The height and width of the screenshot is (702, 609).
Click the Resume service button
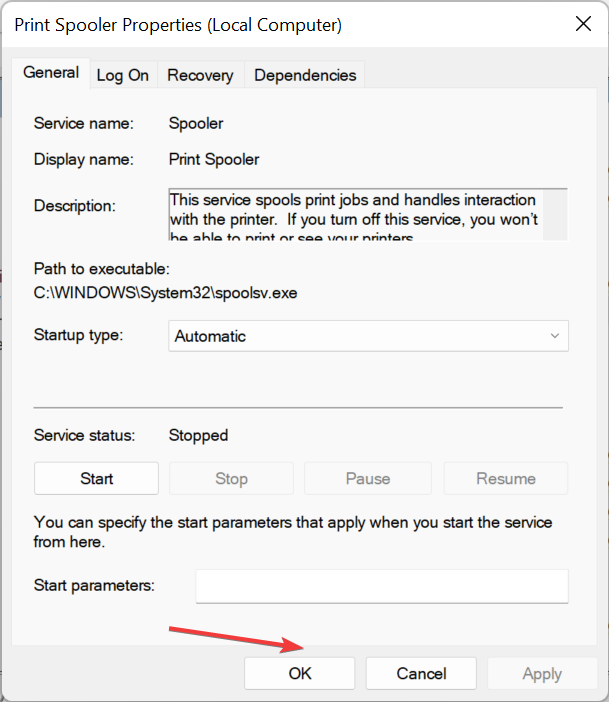click(x=505, y=479)
